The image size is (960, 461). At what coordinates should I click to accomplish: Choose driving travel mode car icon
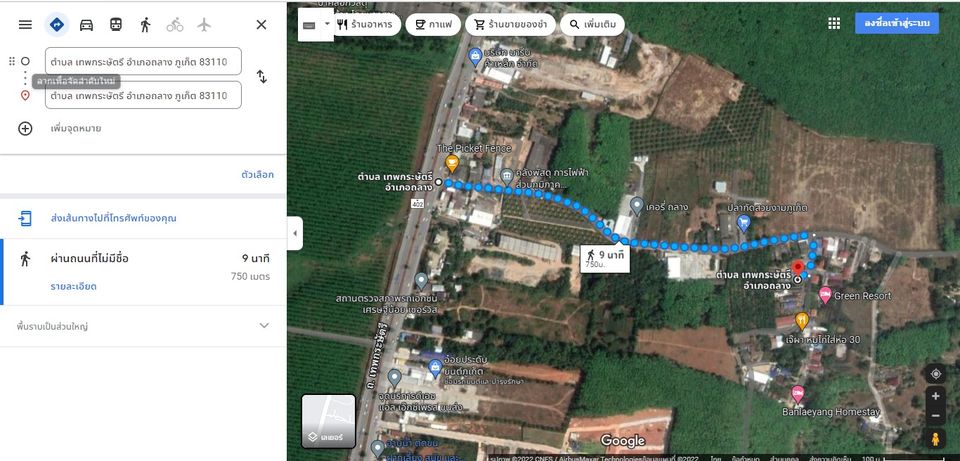pyautogui.click(x=86, y=24)
